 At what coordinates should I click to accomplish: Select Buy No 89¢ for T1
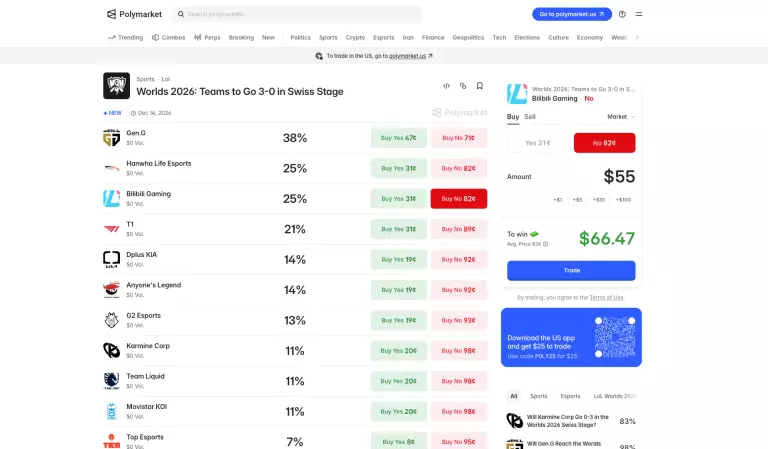click(459, 229)
